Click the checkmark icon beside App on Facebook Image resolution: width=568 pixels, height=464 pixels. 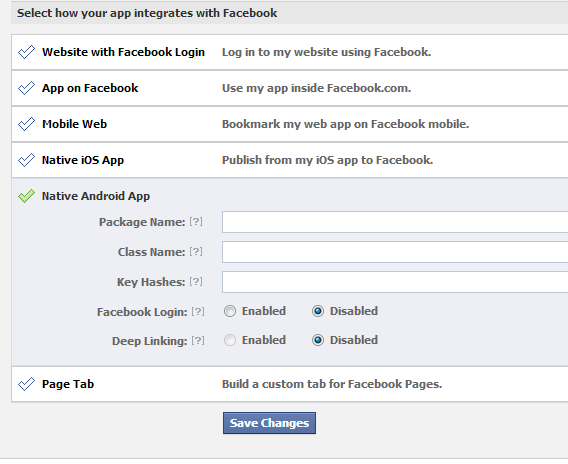(26, 88)
